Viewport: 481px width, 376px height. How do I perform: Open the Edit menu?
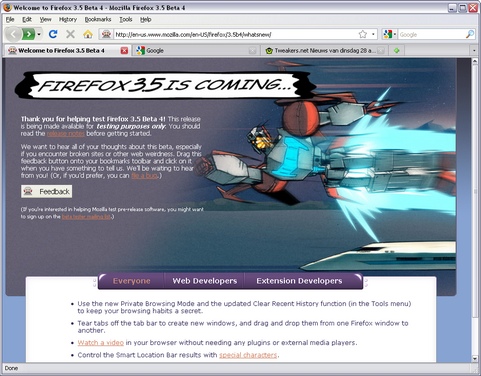click(27, 19)
